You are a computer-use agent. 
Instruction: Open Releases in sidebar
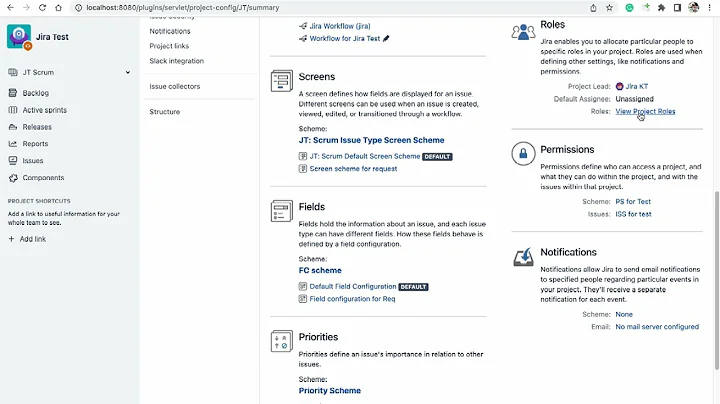(x=37, y=127)
